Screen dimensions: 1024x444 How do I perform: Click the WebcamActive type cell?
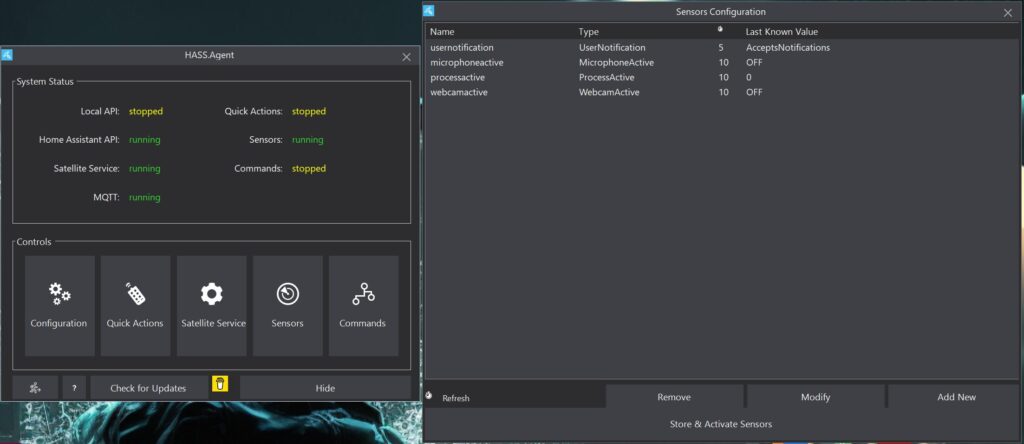coord(609,92)
